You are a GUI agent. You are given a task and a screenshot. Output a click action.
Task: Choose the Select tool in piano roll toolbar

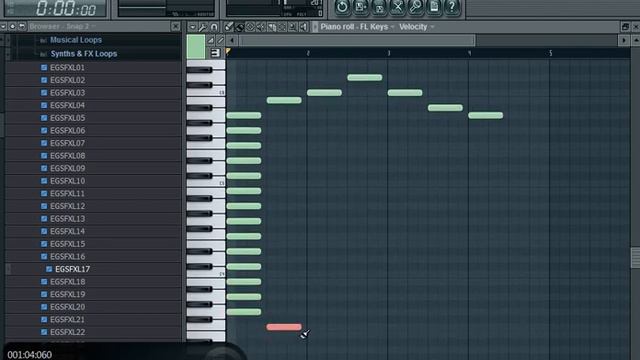pyautogui.click(x=282, y=27)
